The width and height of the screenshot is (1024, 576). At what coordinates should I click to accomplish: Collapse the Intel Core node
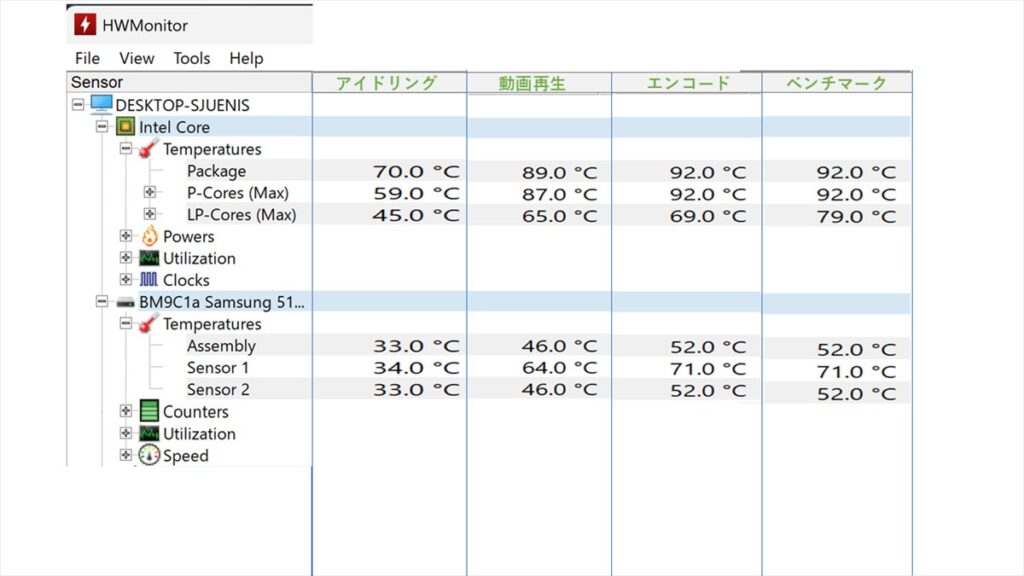[102, 126]
